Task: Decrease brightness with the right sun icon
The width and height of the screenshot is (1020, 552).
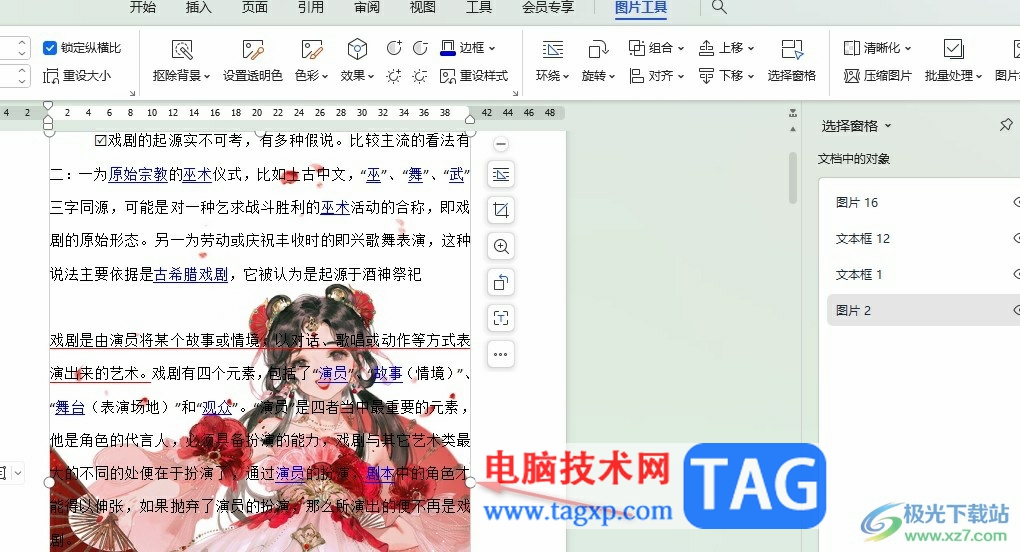Action: click(x=420, y=76)
